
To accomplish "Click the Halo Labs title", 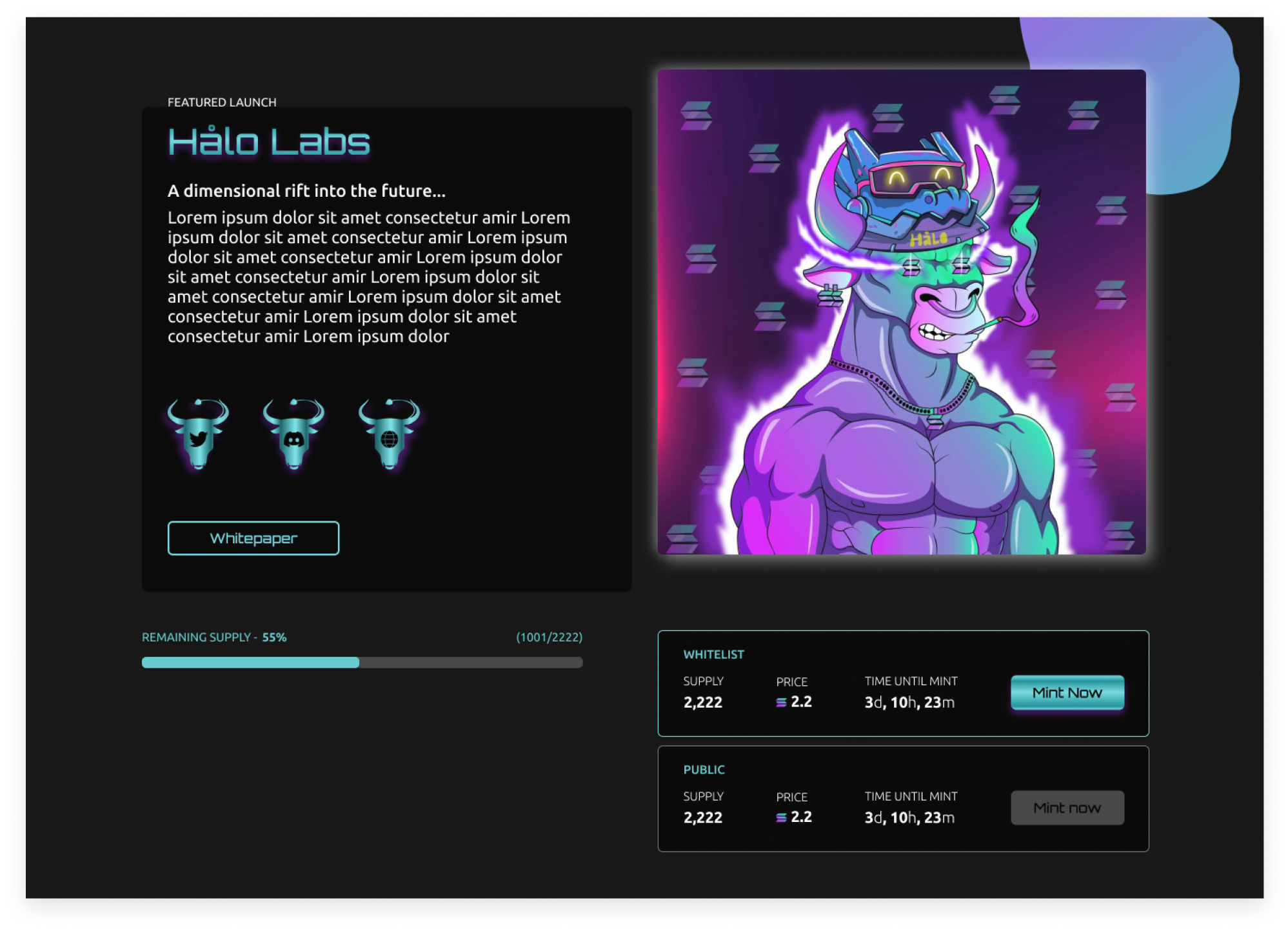I will pyautogui.click(x=269, y=142).
